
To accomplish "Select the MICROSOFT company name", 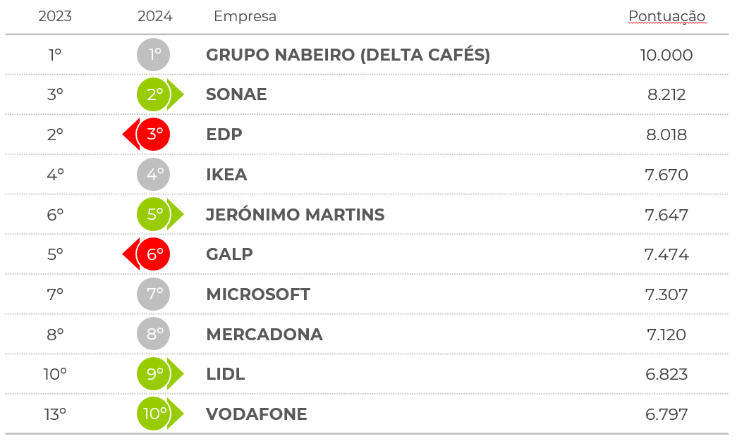I will [x=258, y=294].
